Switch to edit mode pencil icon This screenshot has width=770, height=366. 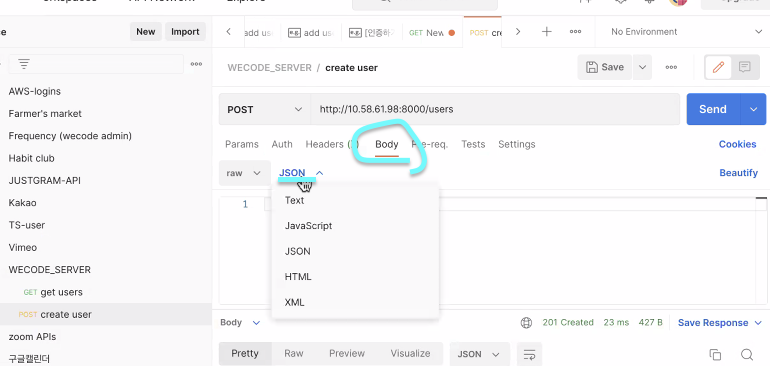pyautogui.click(x=718, y=67)
